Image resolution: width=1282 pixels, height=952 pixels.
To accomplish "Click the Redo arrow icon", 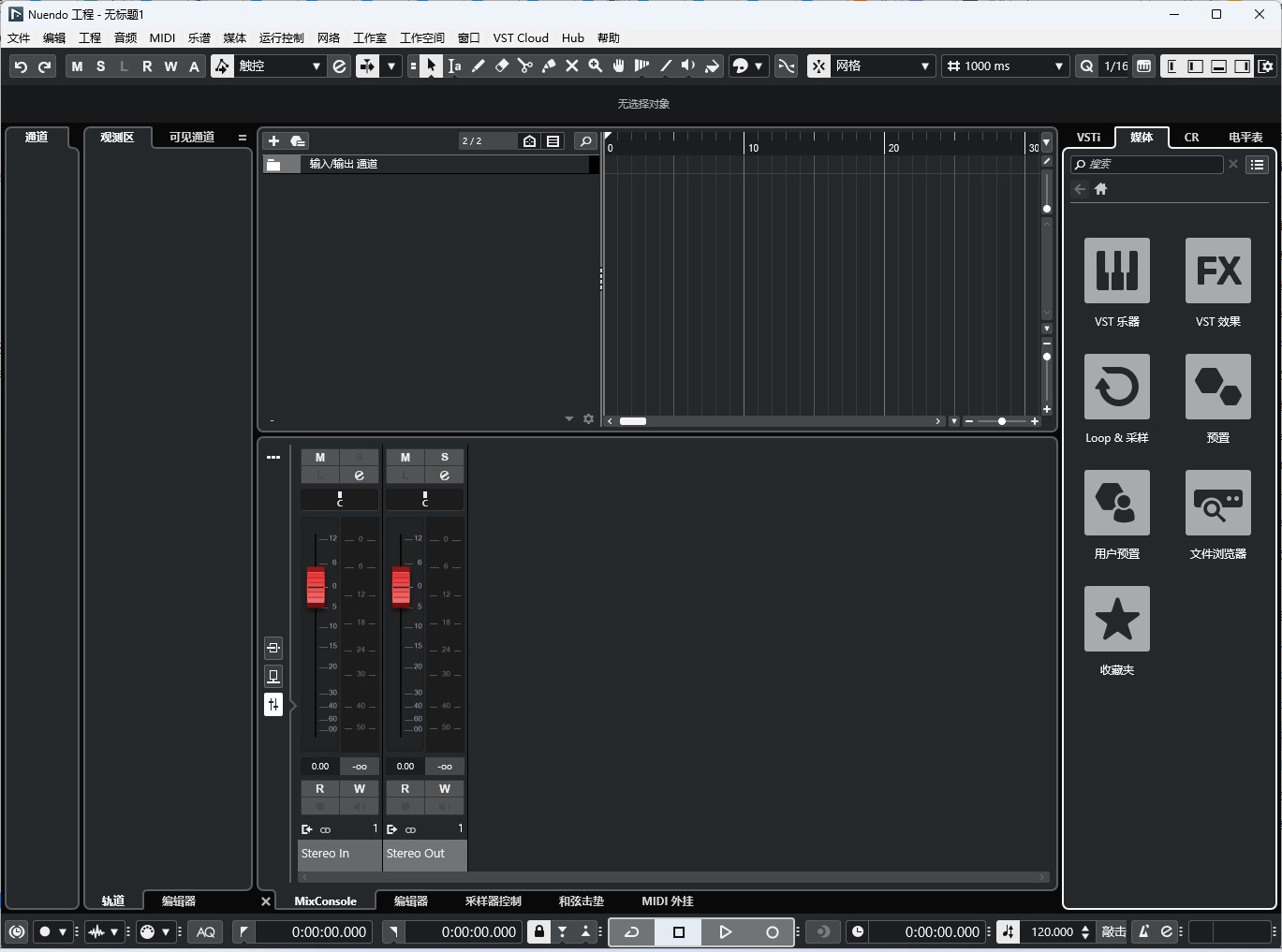I will 44,66.
